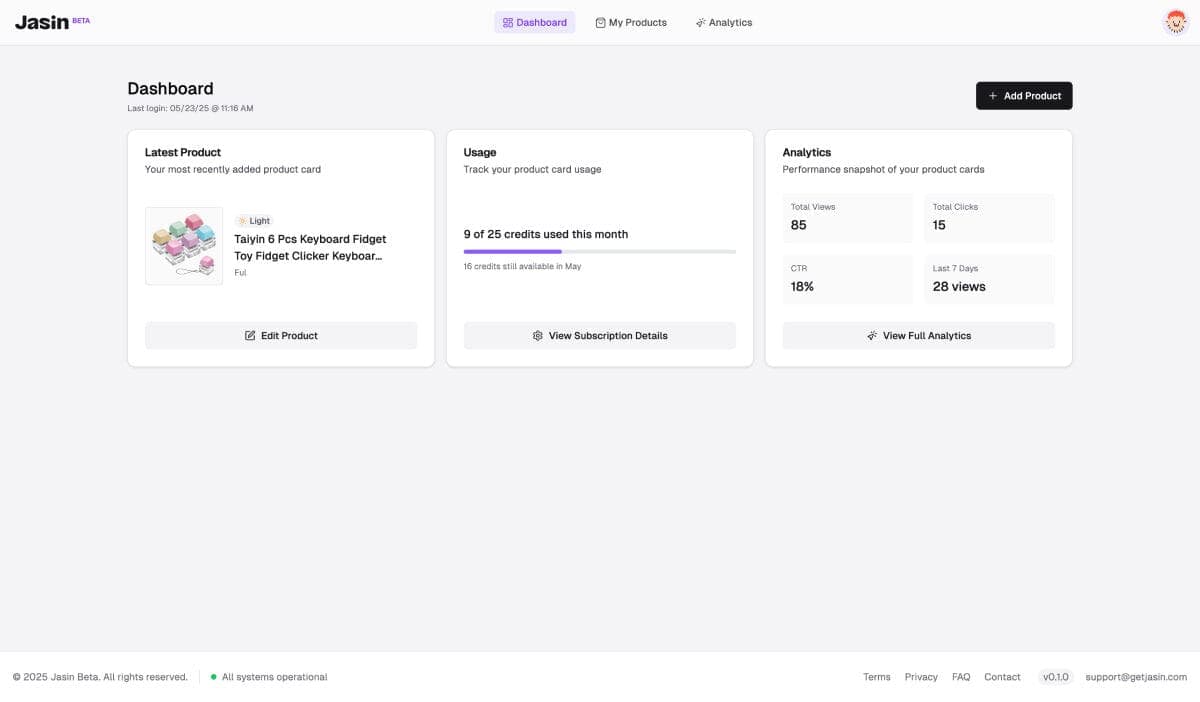
Task: Click the green systems operational status dot
Action: pos(213,677)
